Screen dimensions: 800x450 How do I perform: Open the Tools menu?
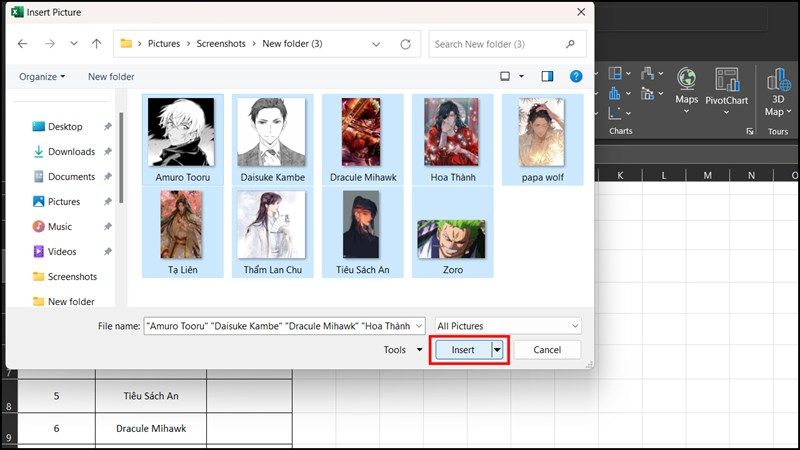[403, 350]
